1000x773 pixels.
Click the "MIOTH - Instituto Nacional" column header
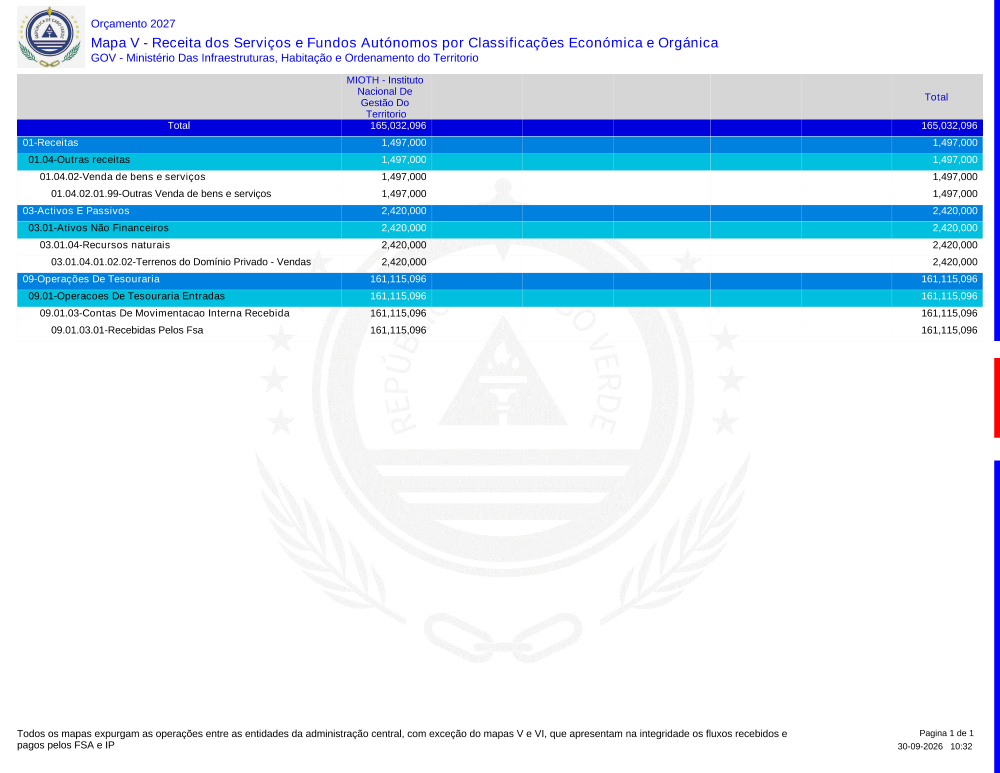tap(385, 97)
